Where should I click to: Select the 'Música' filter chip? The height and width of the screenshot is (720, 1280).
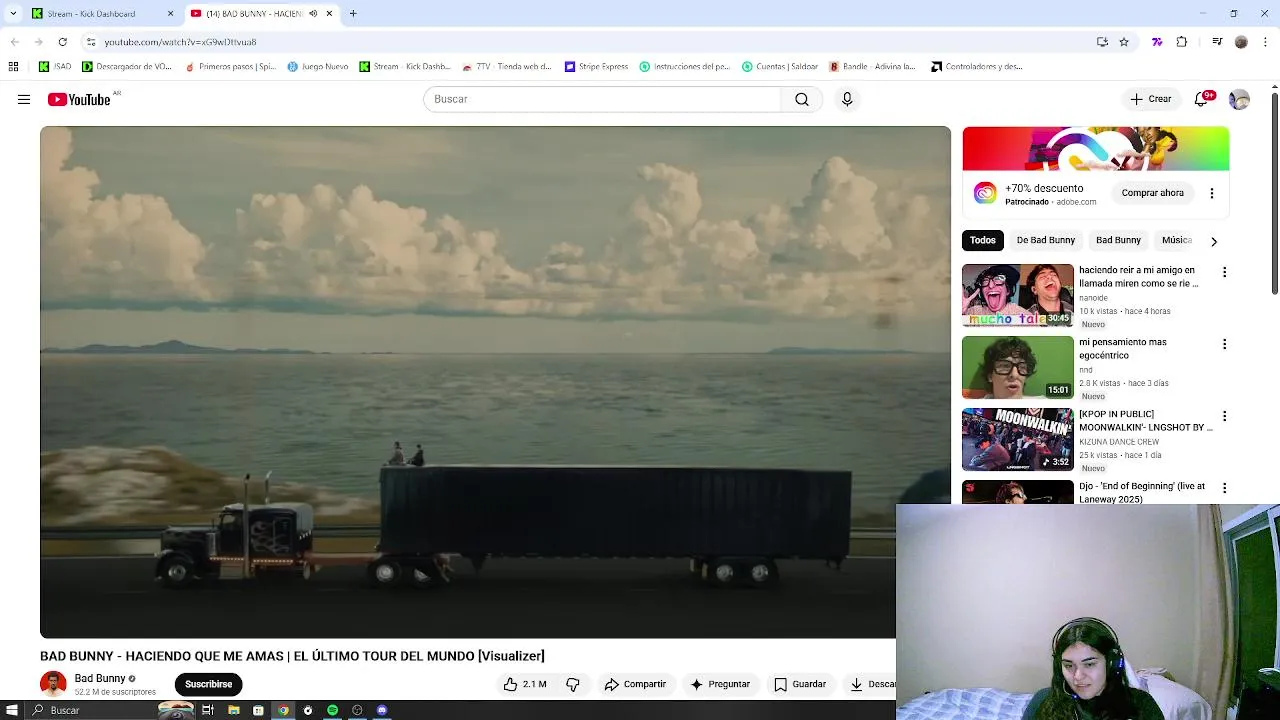click(1177, 240)
